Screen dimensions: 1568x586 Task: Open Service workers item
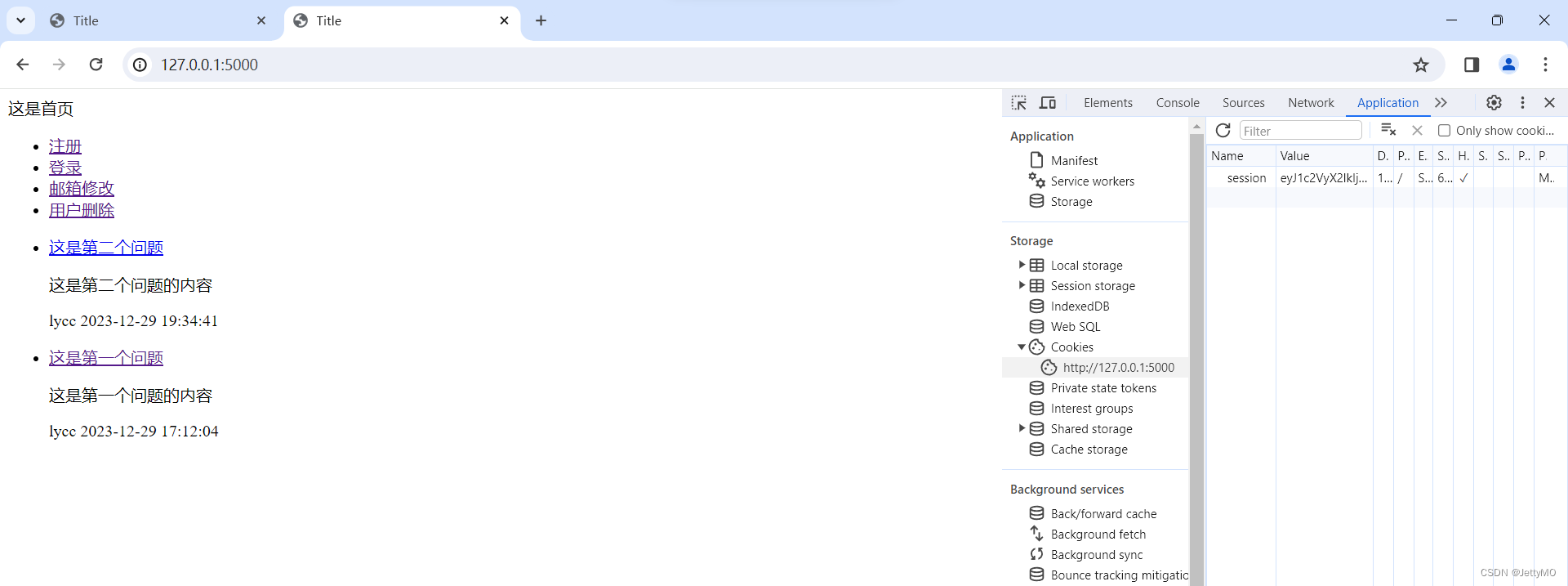[x=1092, y=181]
